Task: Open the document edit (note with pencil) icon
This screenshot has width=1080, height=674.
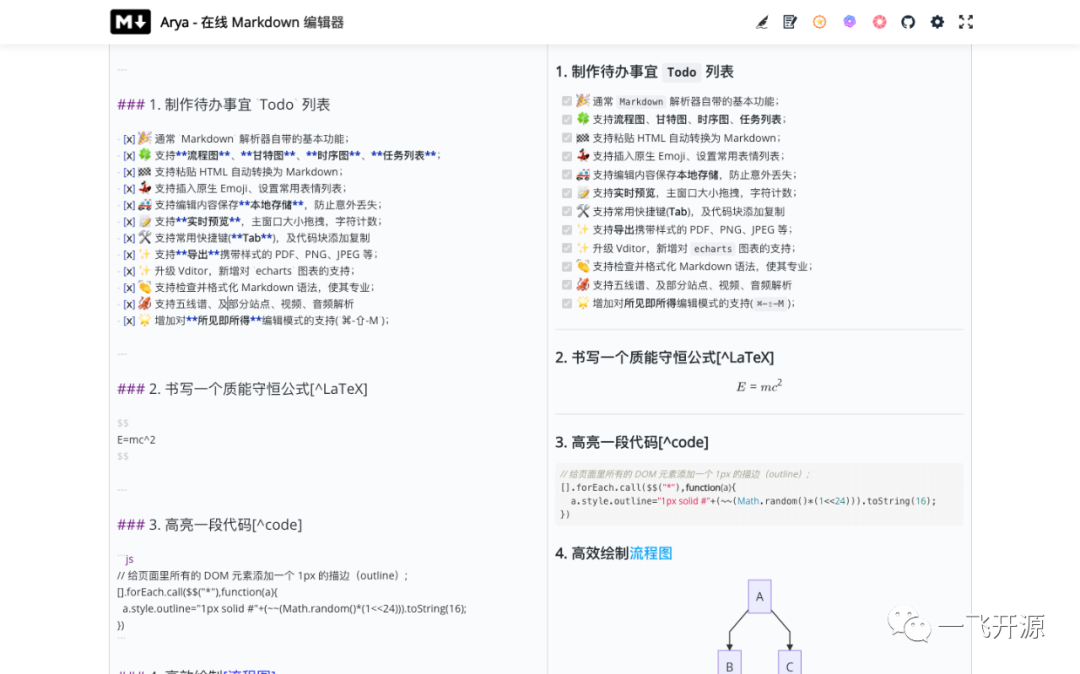Action: point(790,22)
